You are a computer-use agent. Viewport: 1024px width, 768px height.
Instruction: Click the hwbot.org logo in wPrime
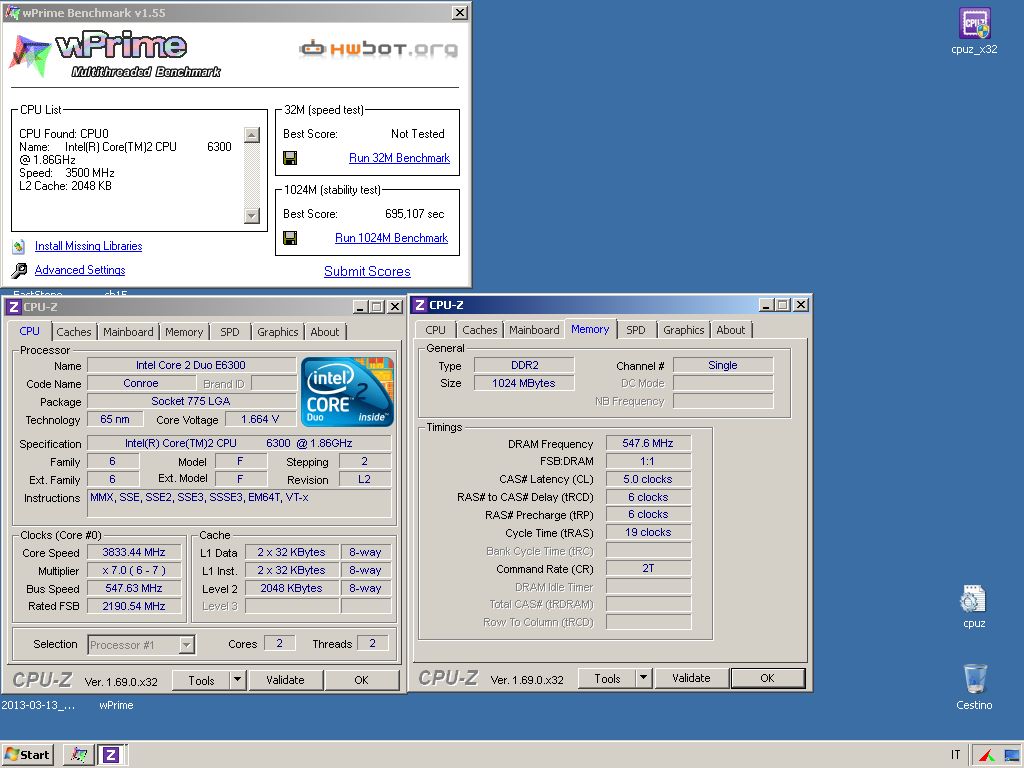378,49
